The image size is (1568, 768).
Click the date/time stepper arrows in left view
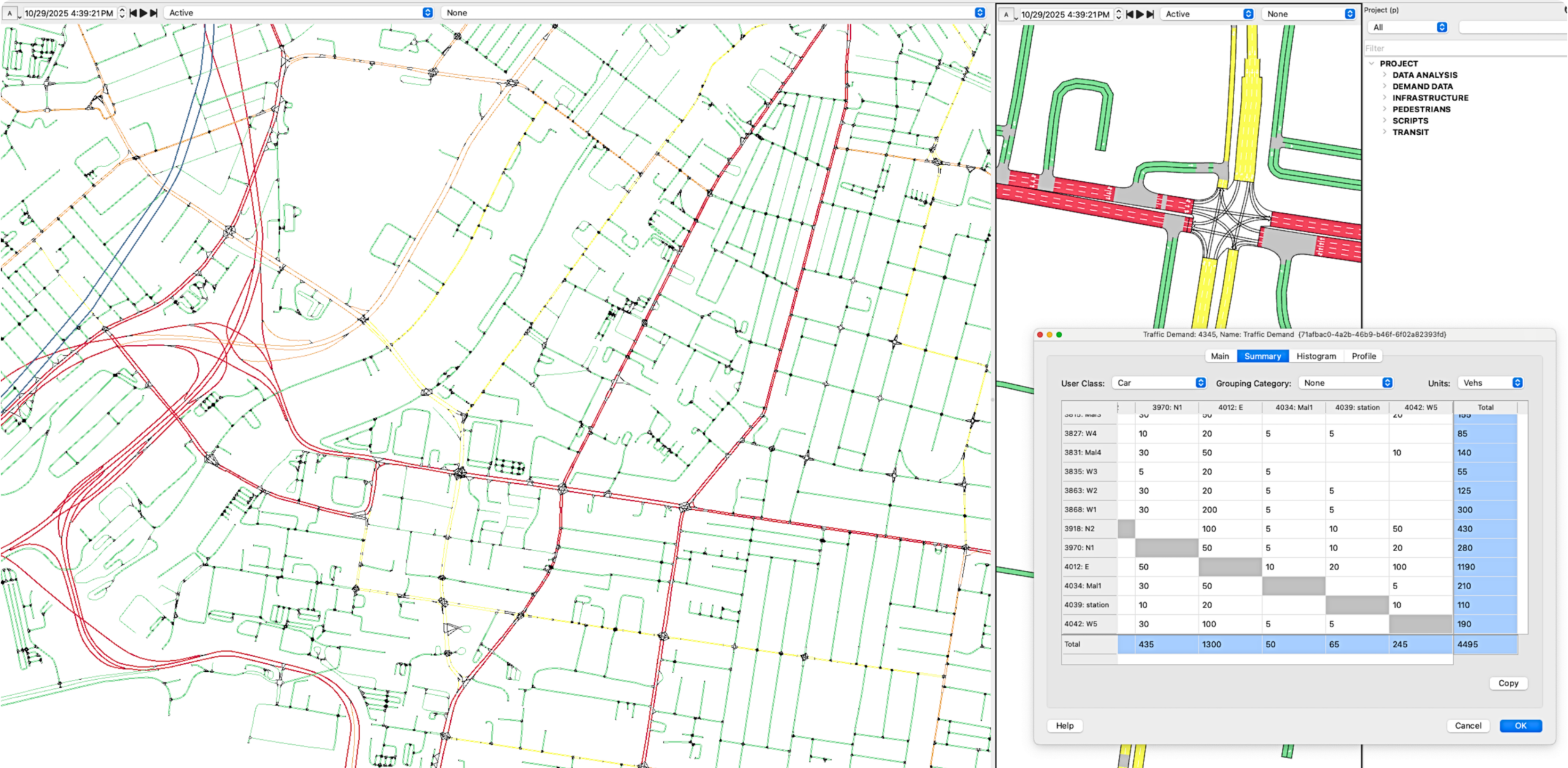tap(122, 13)
